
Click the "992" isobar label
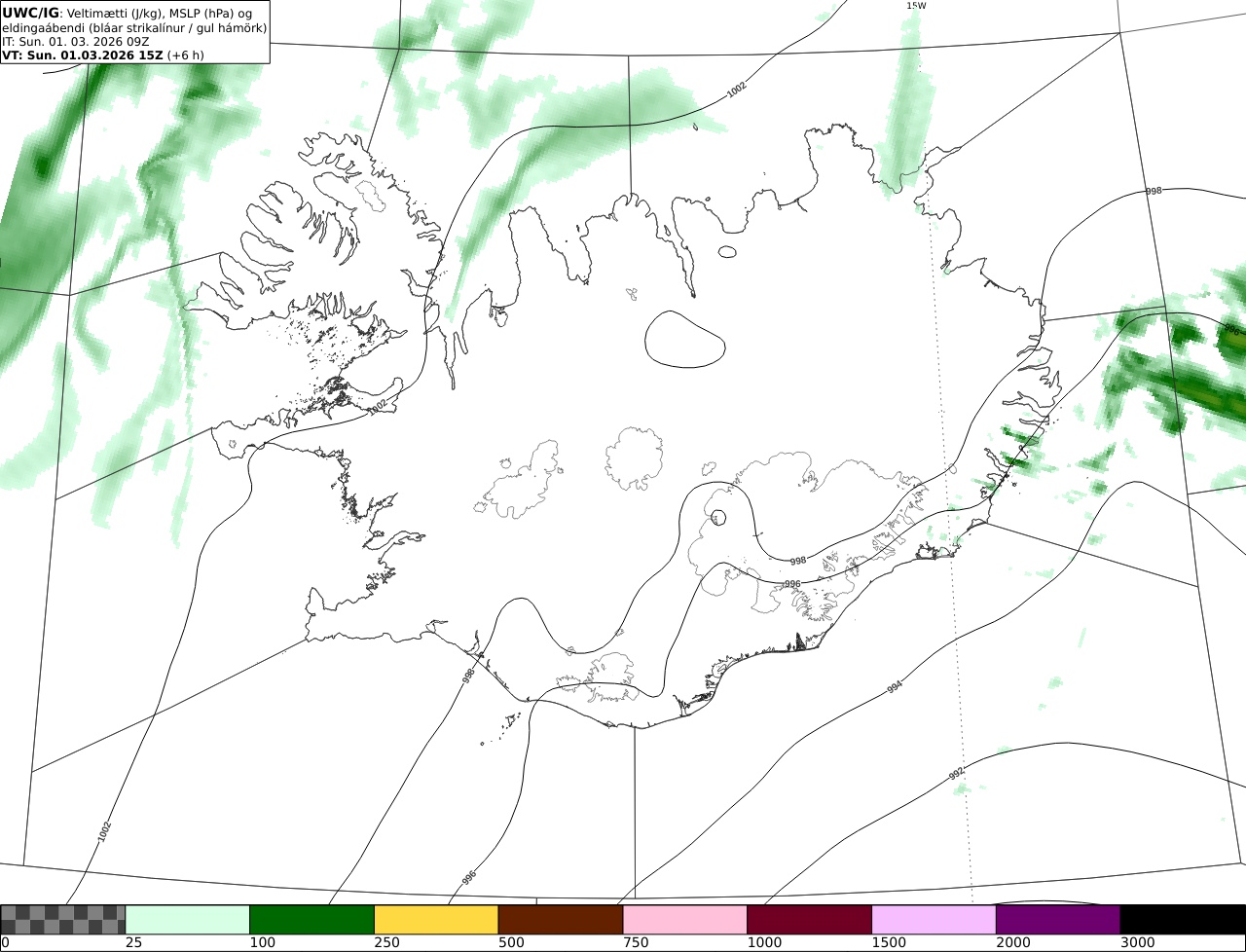pos(957,773)
